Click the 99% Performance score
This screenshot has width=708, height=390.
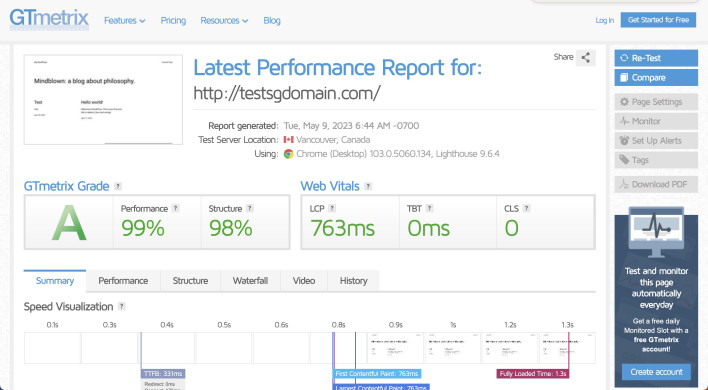(x=143, y=228)
